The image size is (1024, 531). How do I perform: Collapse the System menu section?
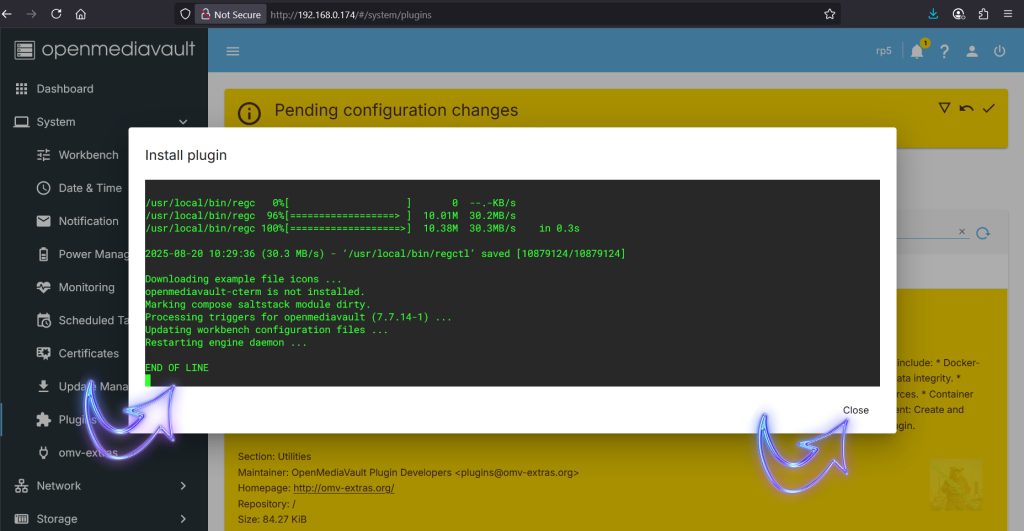(x=183, y=122)
